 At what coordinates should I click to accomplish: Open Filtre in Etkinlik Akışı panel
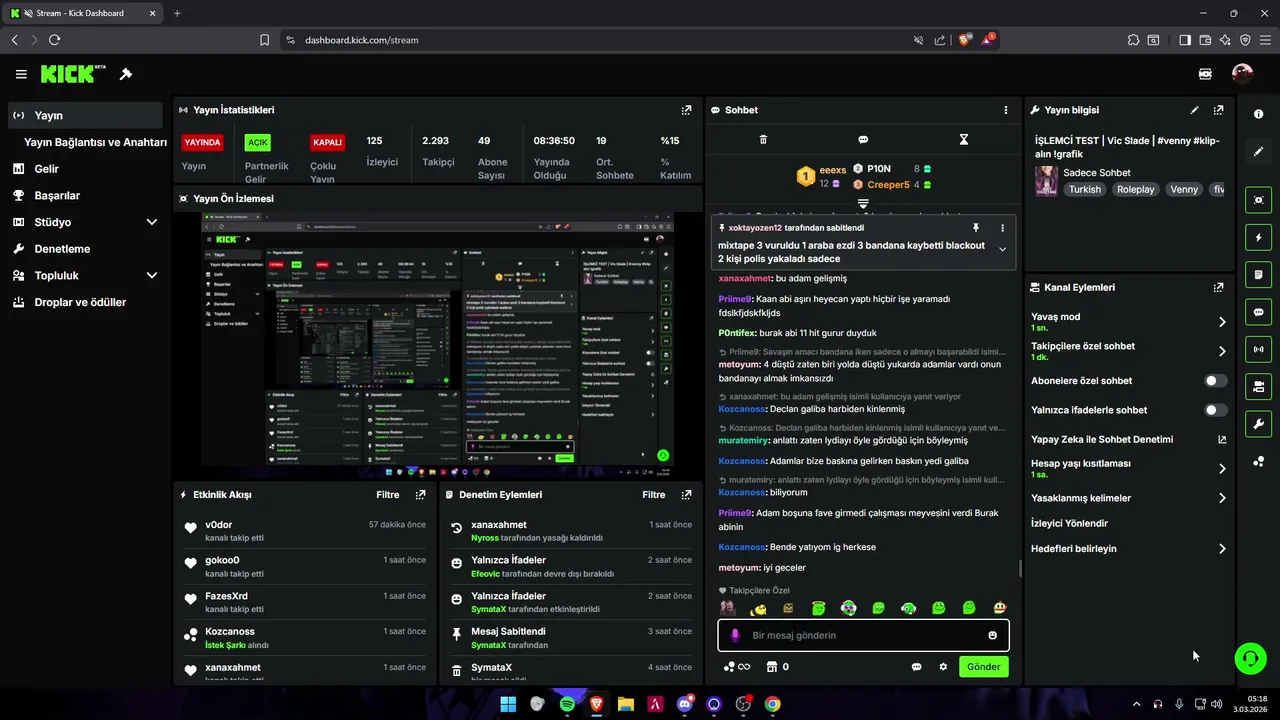point(388,494)
